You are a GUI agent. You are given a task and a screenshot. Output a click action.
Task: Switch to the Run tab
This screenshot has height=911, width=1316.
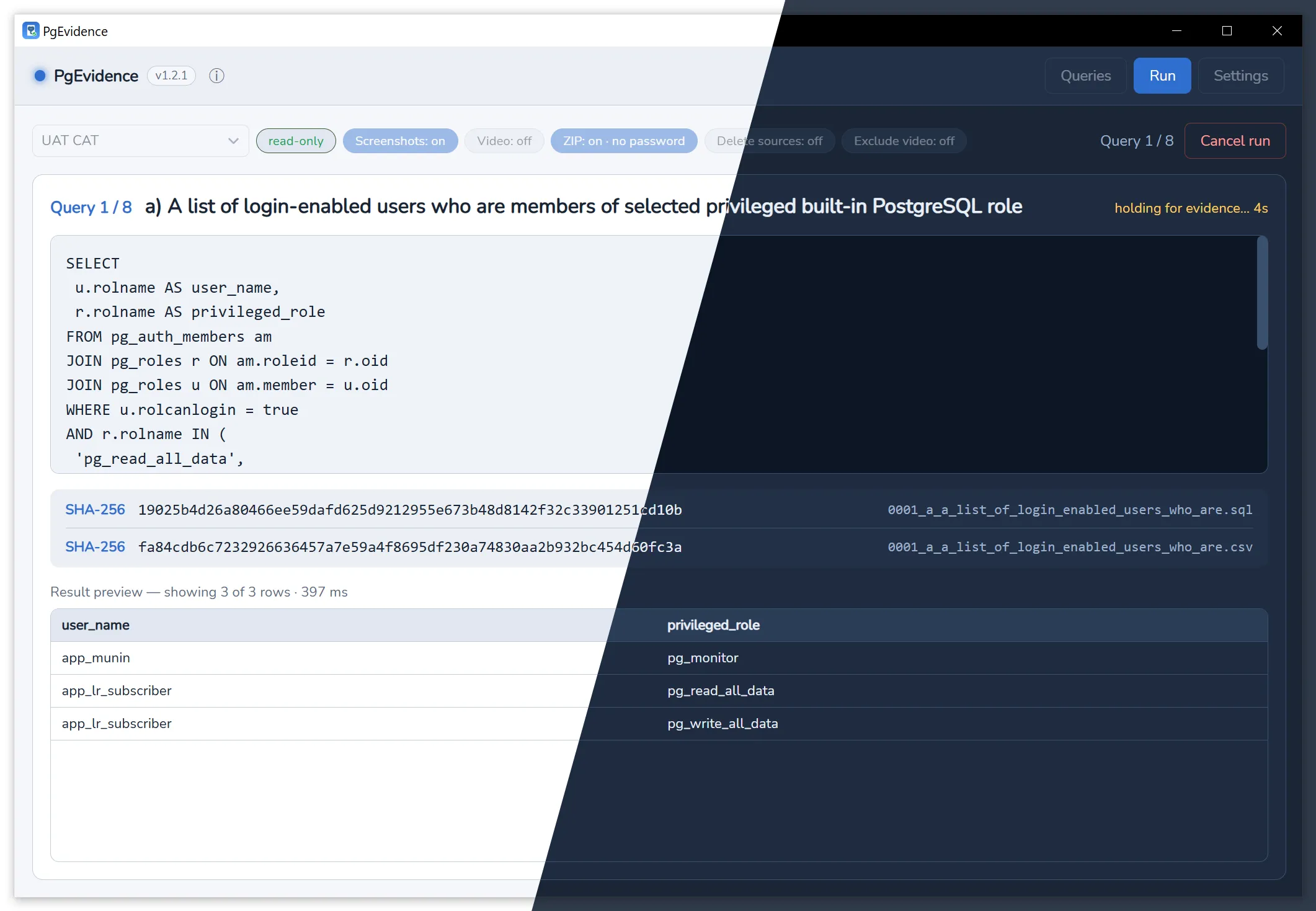1162,76
